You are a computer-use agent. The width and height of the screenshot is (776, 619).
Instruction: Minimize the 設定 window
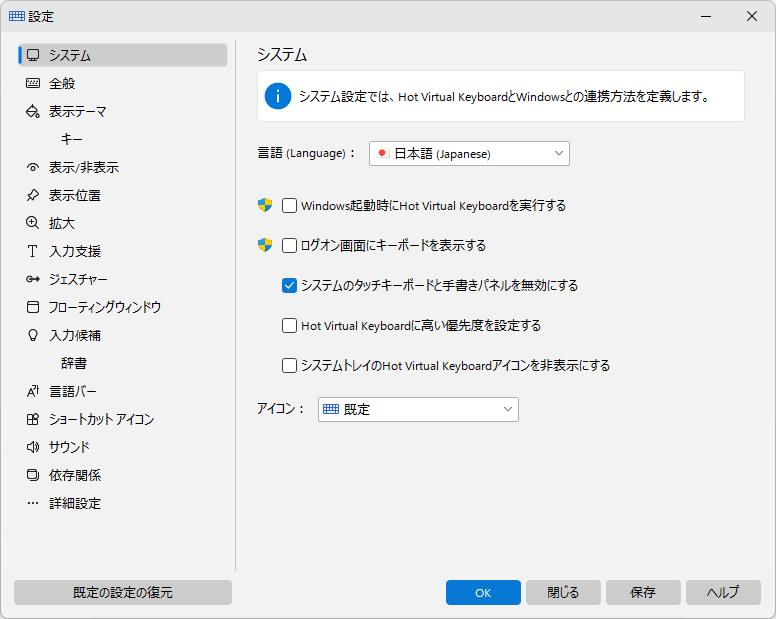[706, 16]
